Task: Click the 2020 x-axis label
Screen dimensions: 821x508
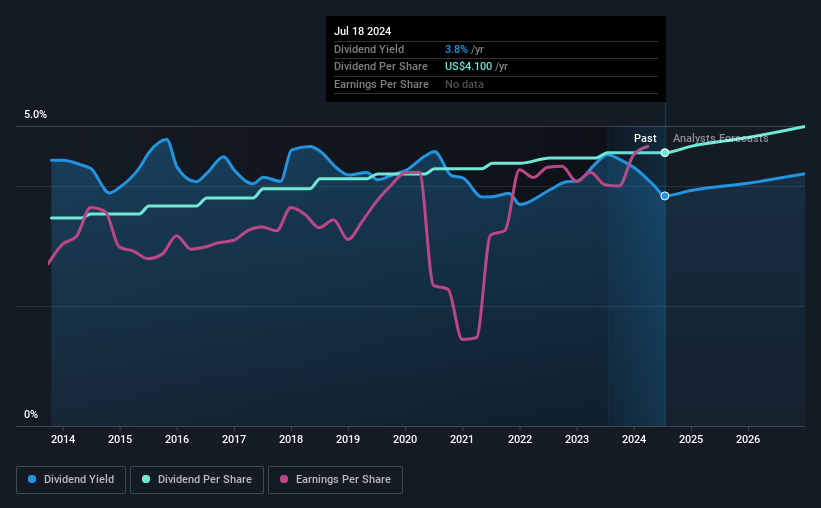Action: [x=405, y=439]
